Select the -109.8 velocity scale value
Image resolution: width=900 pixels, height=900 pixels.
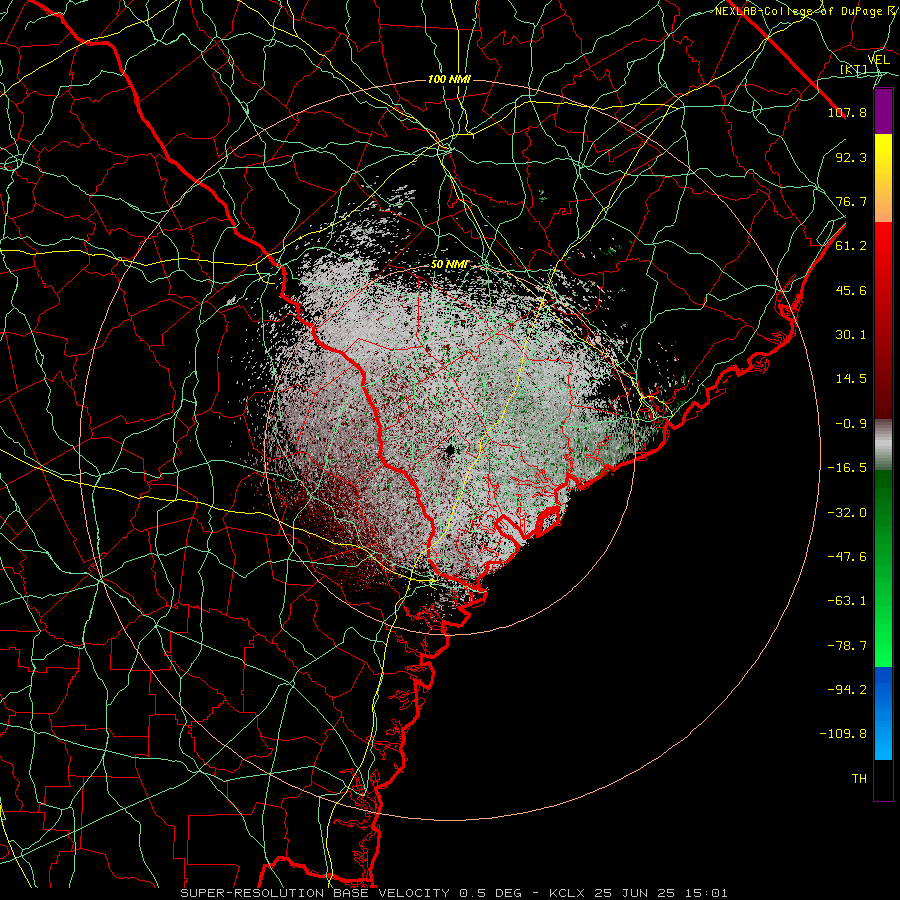843,734
